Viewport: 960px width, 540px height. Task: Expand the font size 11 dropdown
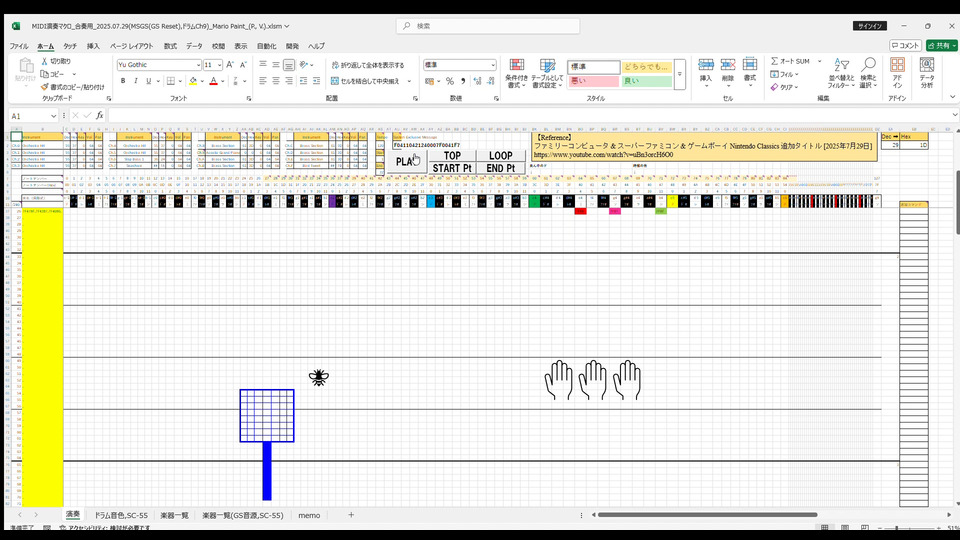219,65
